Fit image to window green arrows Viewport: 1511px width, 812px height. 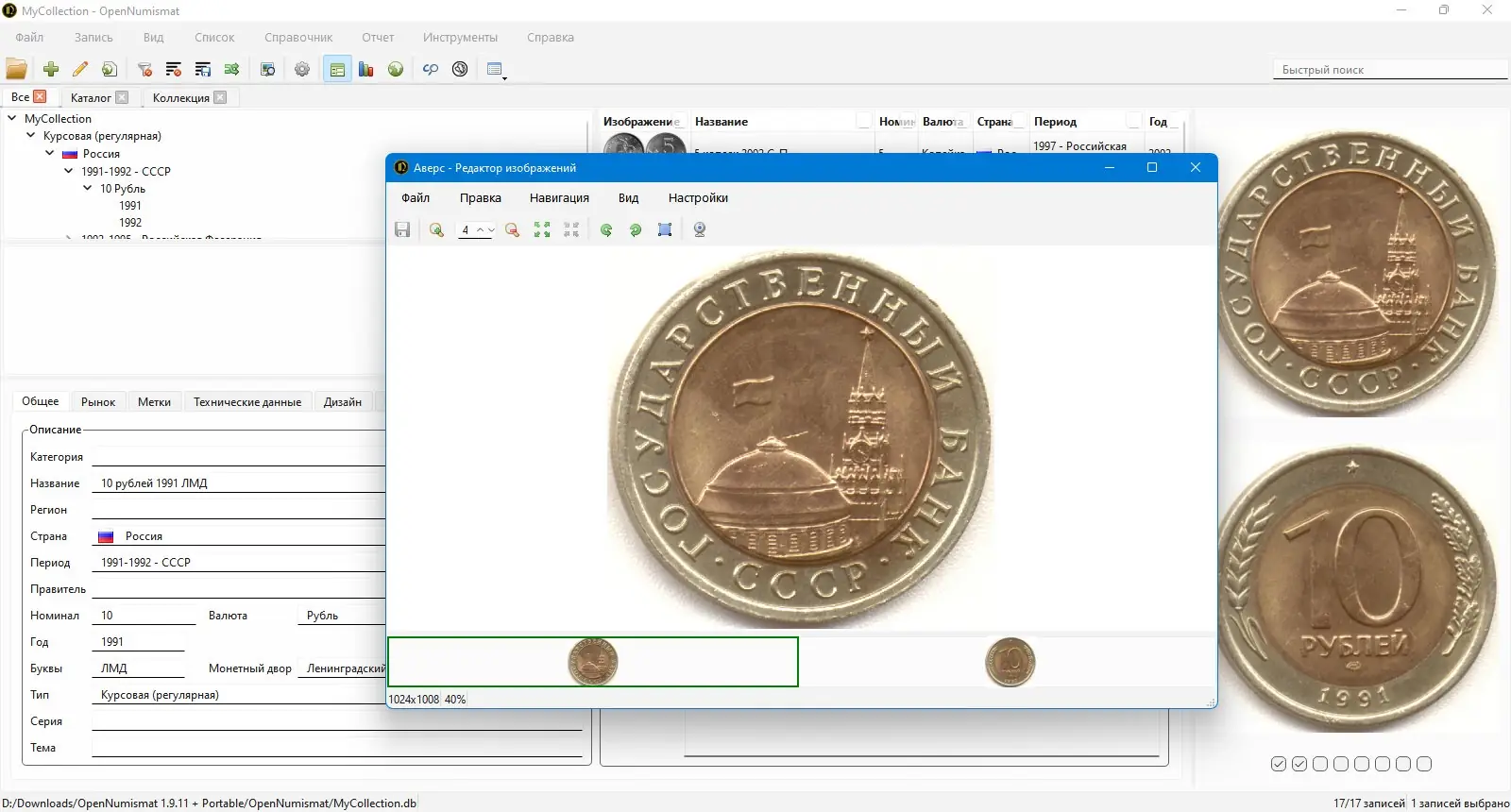pos(542,229)
